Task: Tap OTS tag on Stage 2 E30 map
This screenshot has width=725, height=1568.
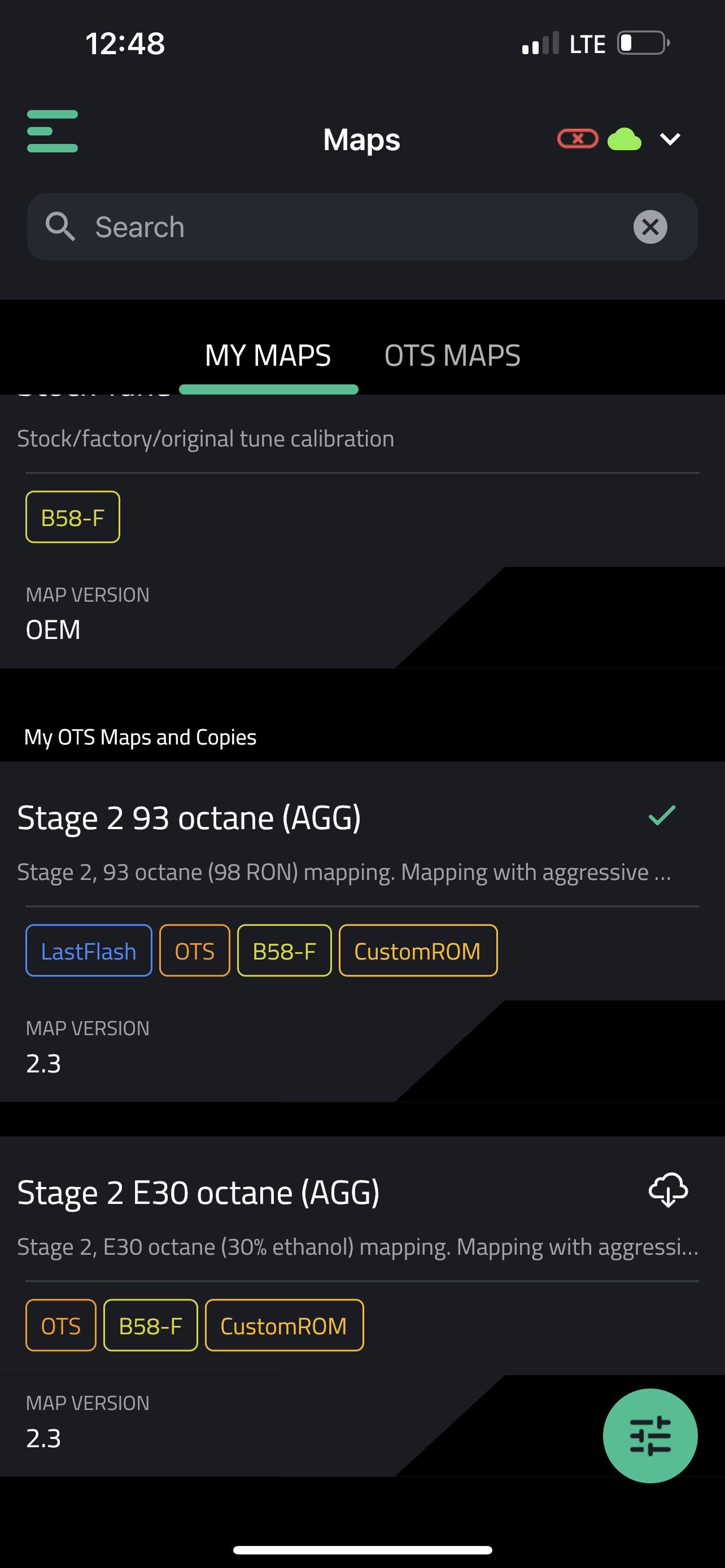Action: pyautogui.click(x=61, y=1326)
